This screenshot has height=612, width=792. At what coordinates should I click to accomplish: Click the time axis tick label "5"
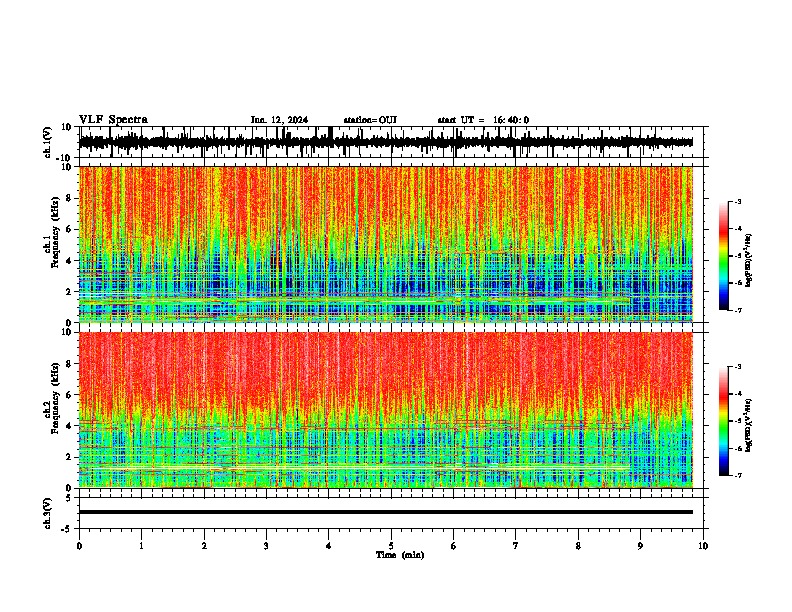tap(391, 546)
